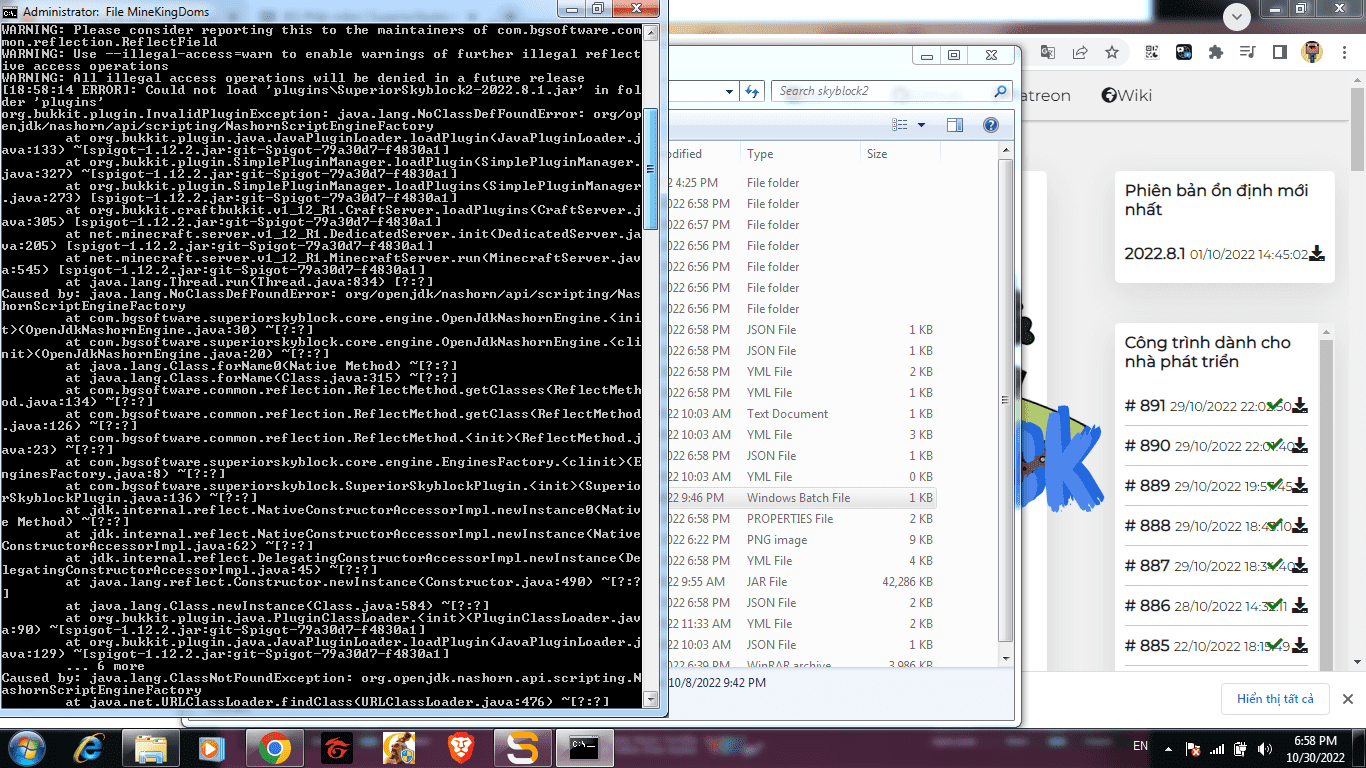Click the Chrome translate page icon
The image size is (1366, 768).
coord(1048,52)
